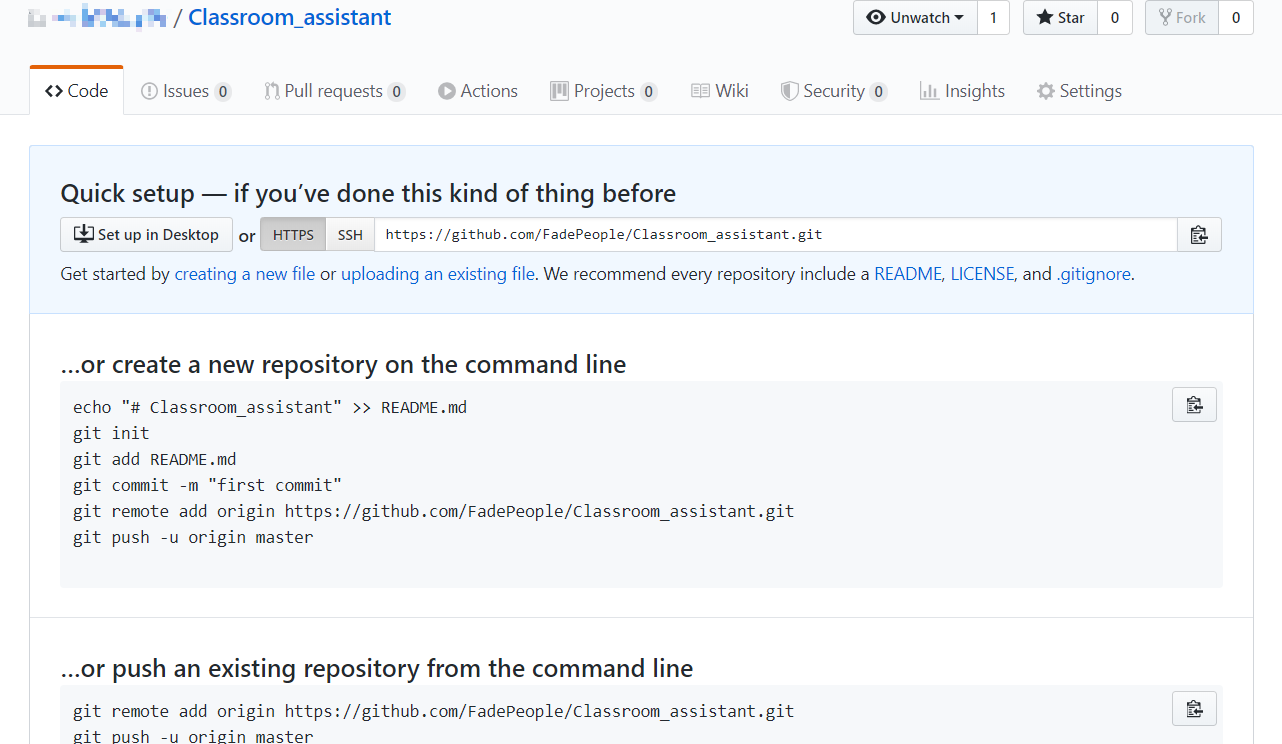Click the watcher count 1
This screenshot has height=744, width=1282.
(x=993, y=18)
